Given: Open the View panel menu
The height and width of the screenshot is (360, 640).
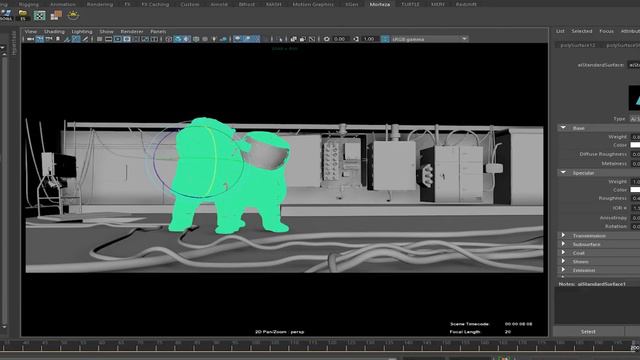Looking at the screenshot, I should click(x=31, y=31).
